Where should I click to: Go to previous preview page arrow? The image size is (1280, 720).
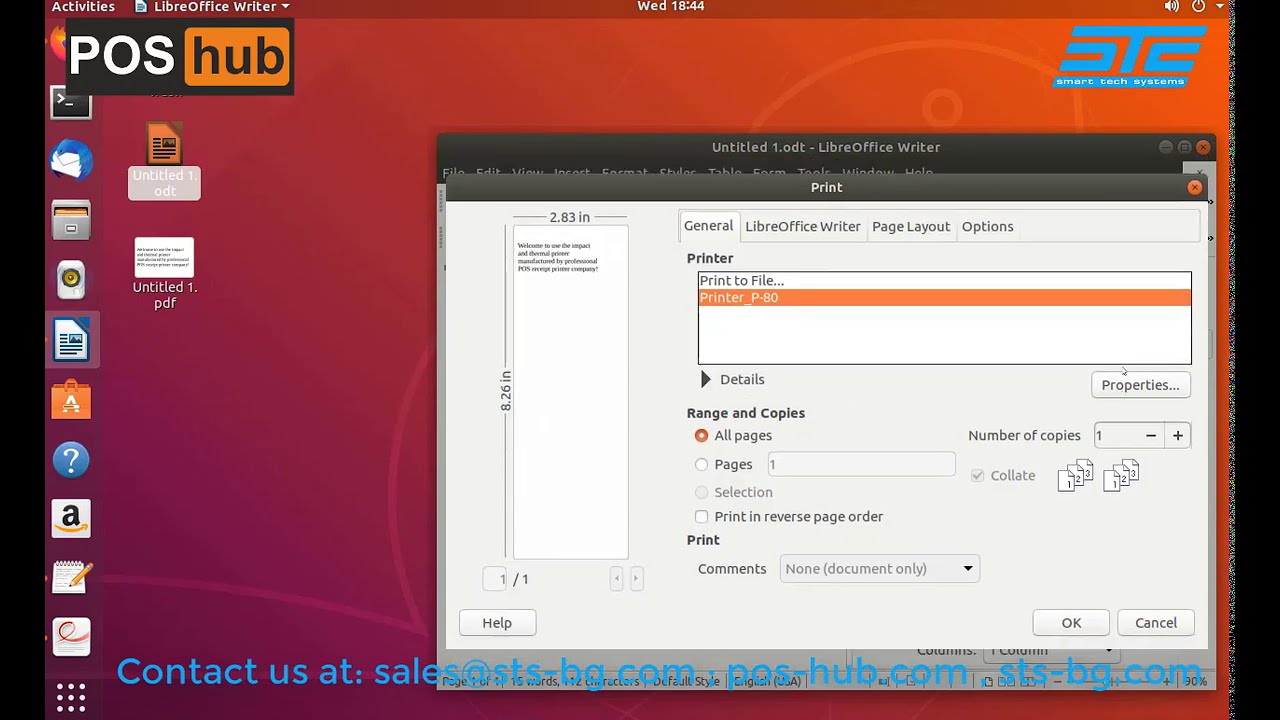coord(617,579)
